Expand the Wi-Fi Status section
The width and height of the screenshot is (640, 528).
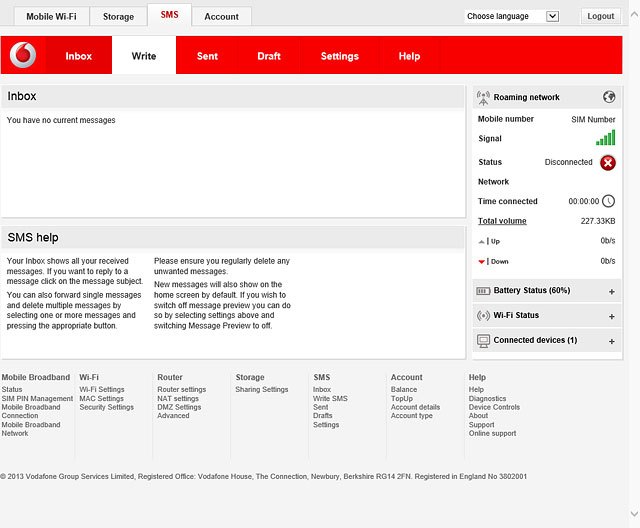tap(611, 316)
